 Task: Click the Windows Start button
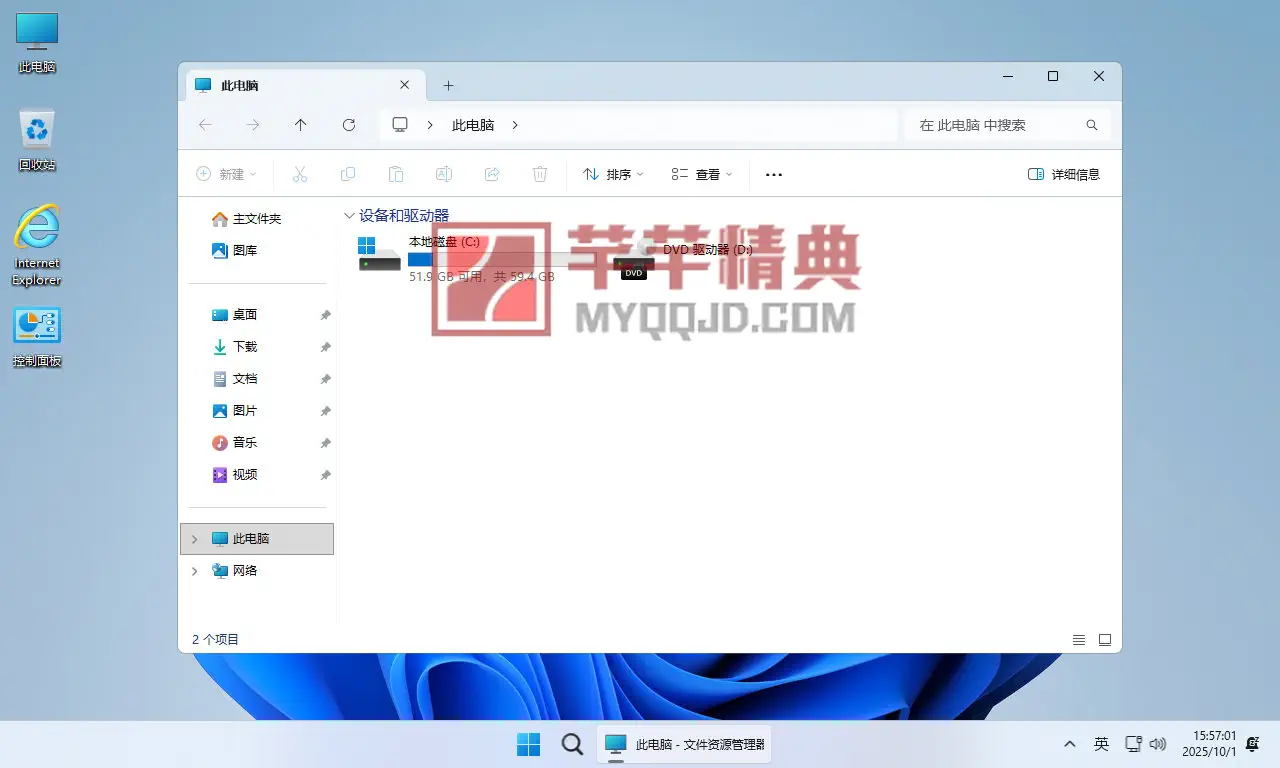528,744
